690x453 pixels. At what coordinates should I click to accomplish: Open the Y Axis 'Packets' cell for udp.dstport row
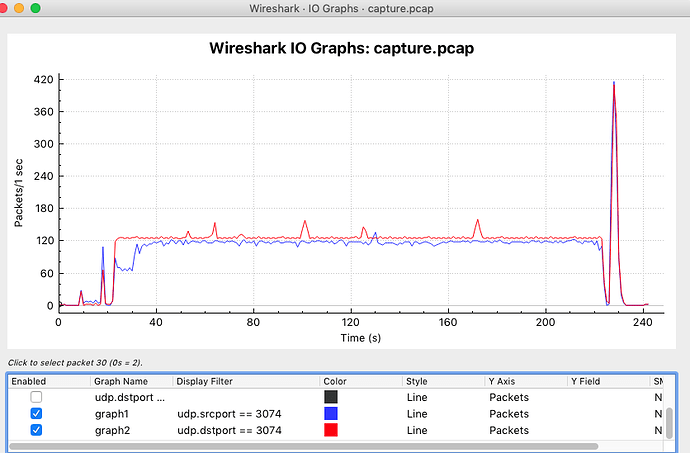(x=509, y=398)
